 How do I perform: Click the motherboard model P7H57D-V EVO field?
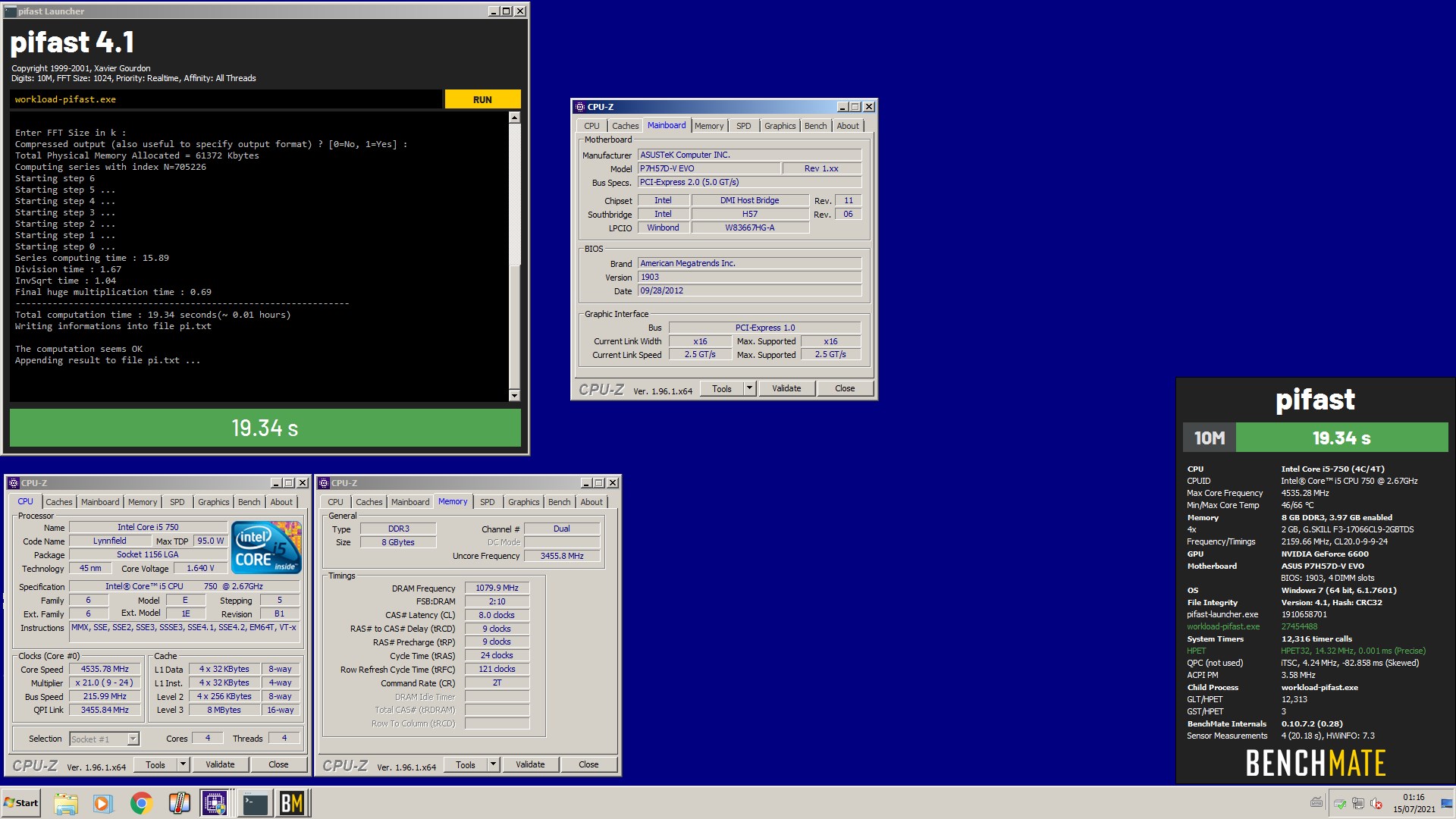(708, 168)
